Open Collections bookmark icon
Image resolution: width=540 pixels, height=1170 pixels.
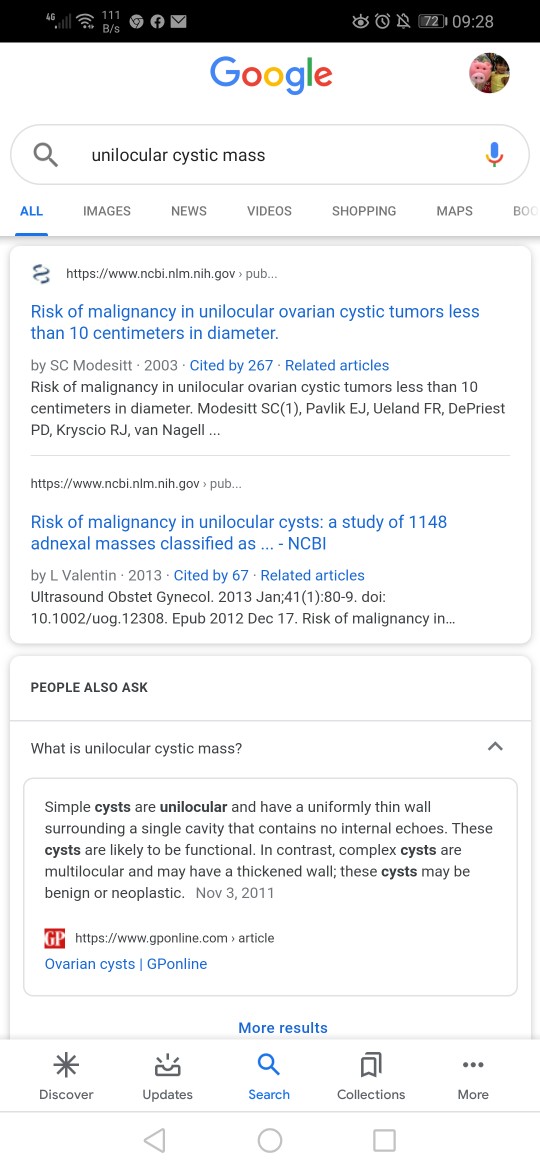pyautogui.click(x=371, y=1066)
